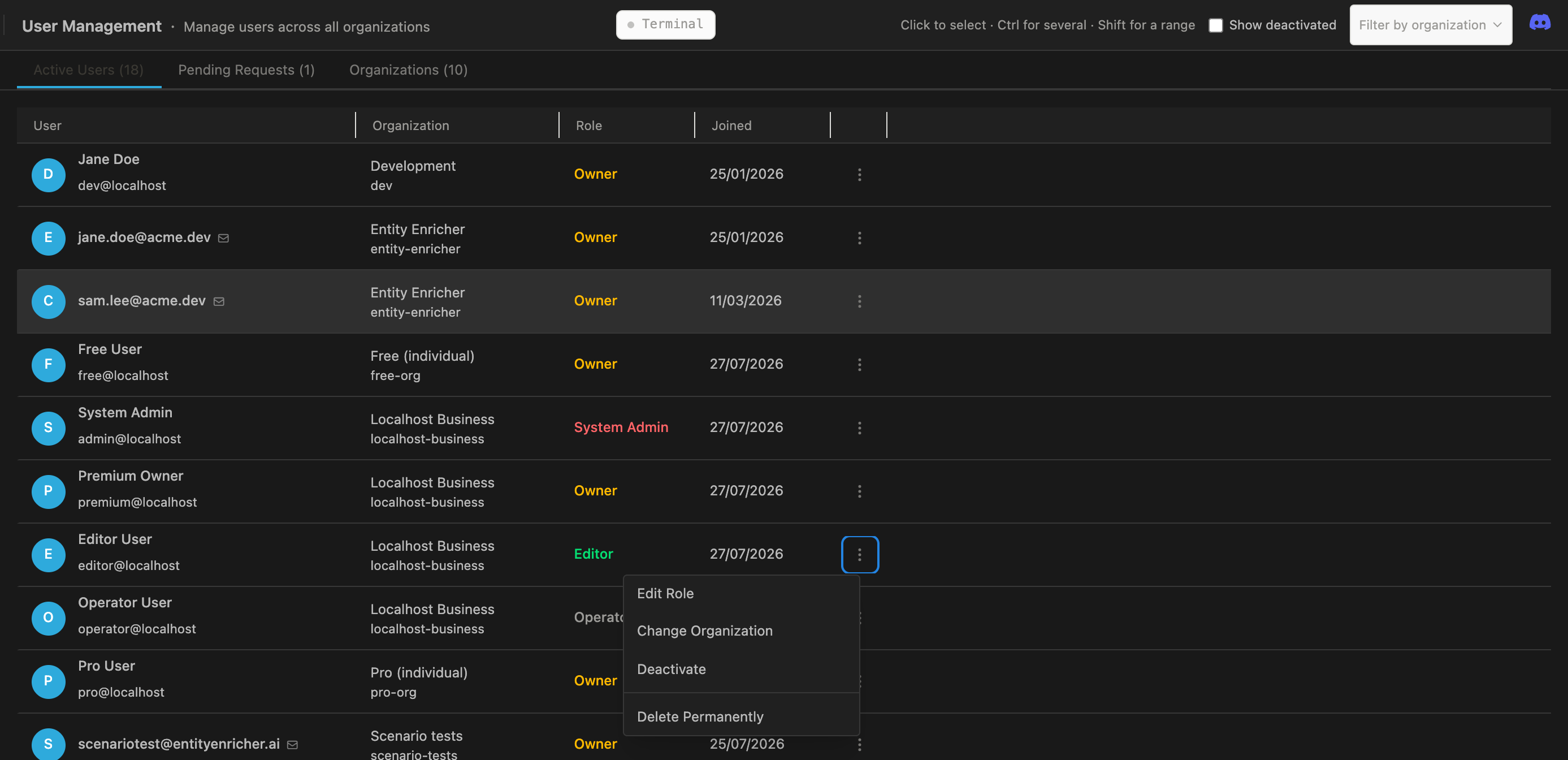Click the C avatar of sam.lee@acme.dev

tap(48, 301)
